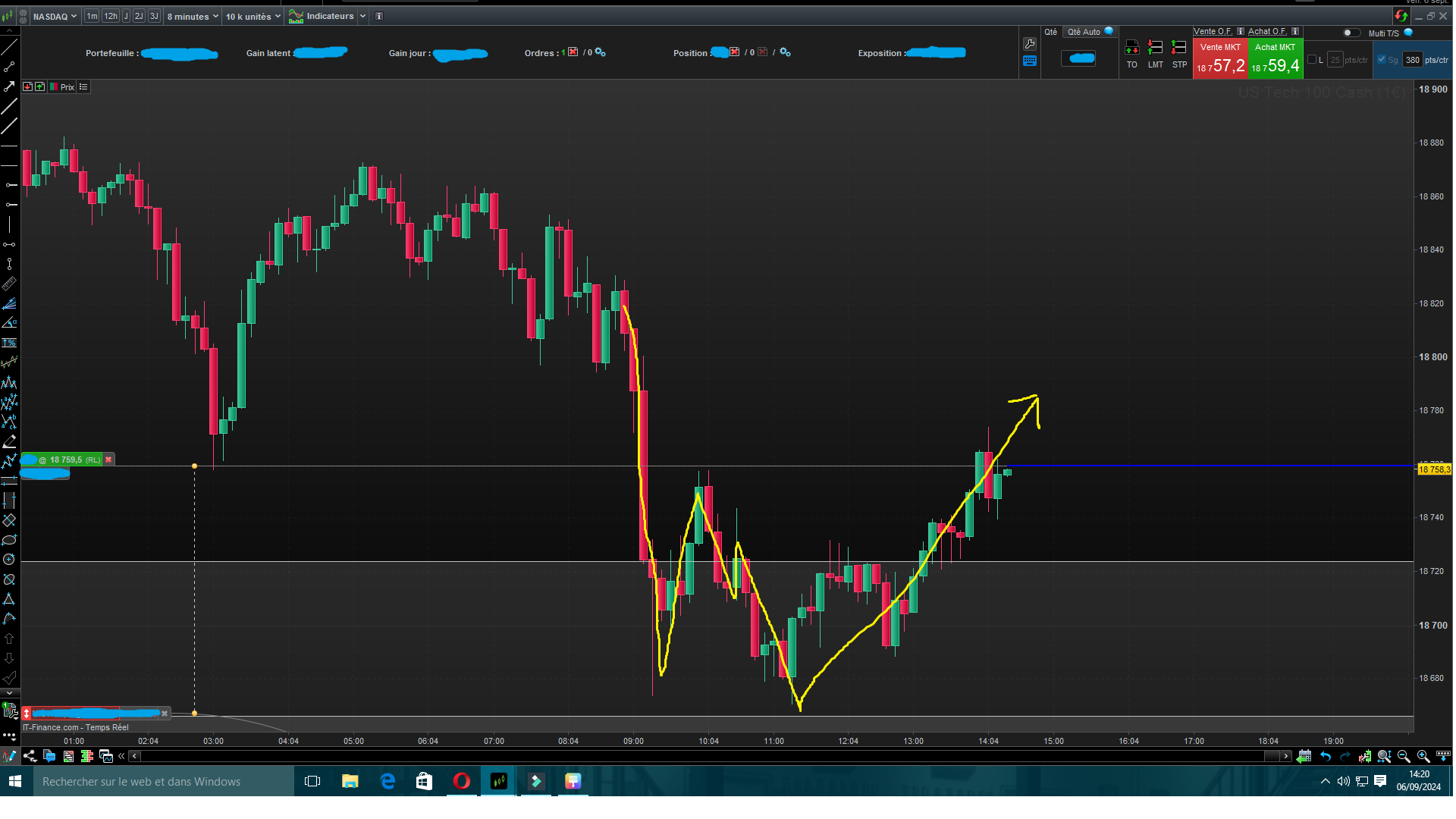Click the 380 pts/ctr input field
Viewport: 1456px width, 819px height.
click(x=1412, y=60)
